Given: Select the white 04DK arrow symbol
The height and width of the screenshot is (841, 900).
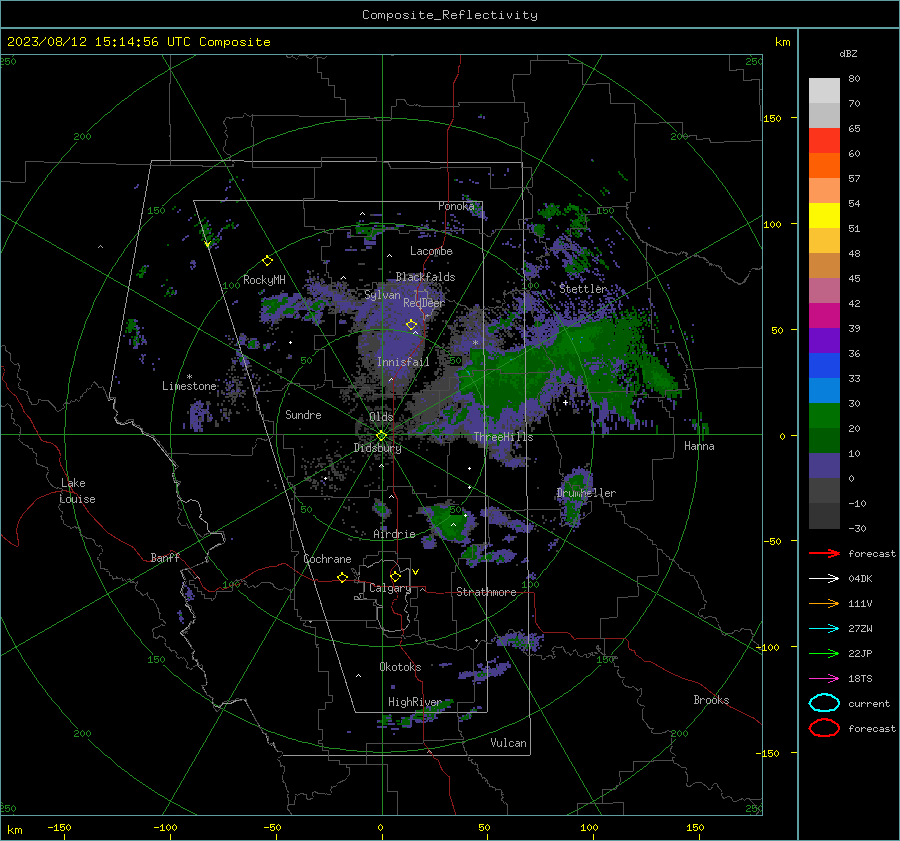Looking at the screenshot, I should (824, 579).
